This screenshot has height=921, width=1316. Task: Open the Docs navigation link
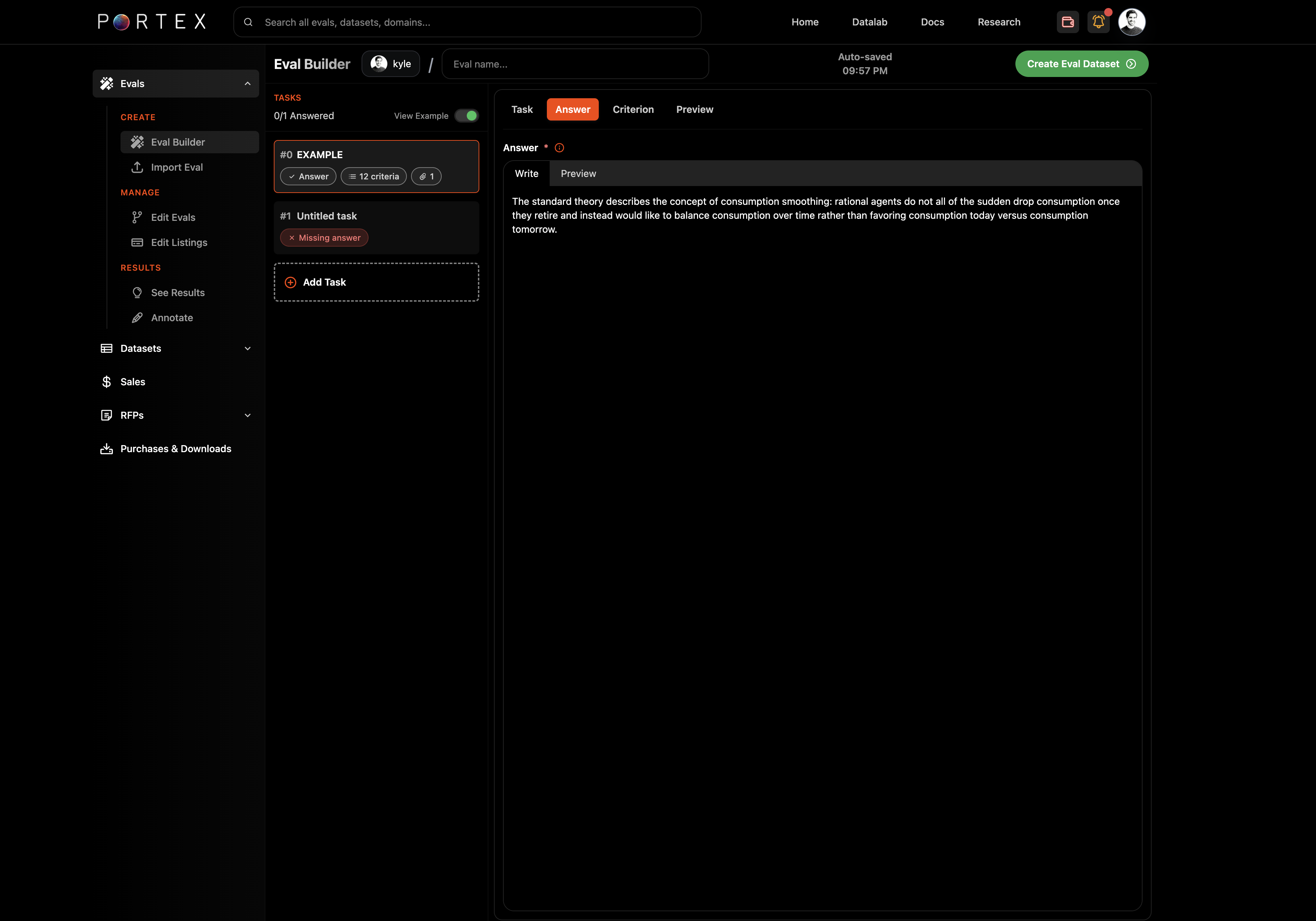tap(932, 22)
